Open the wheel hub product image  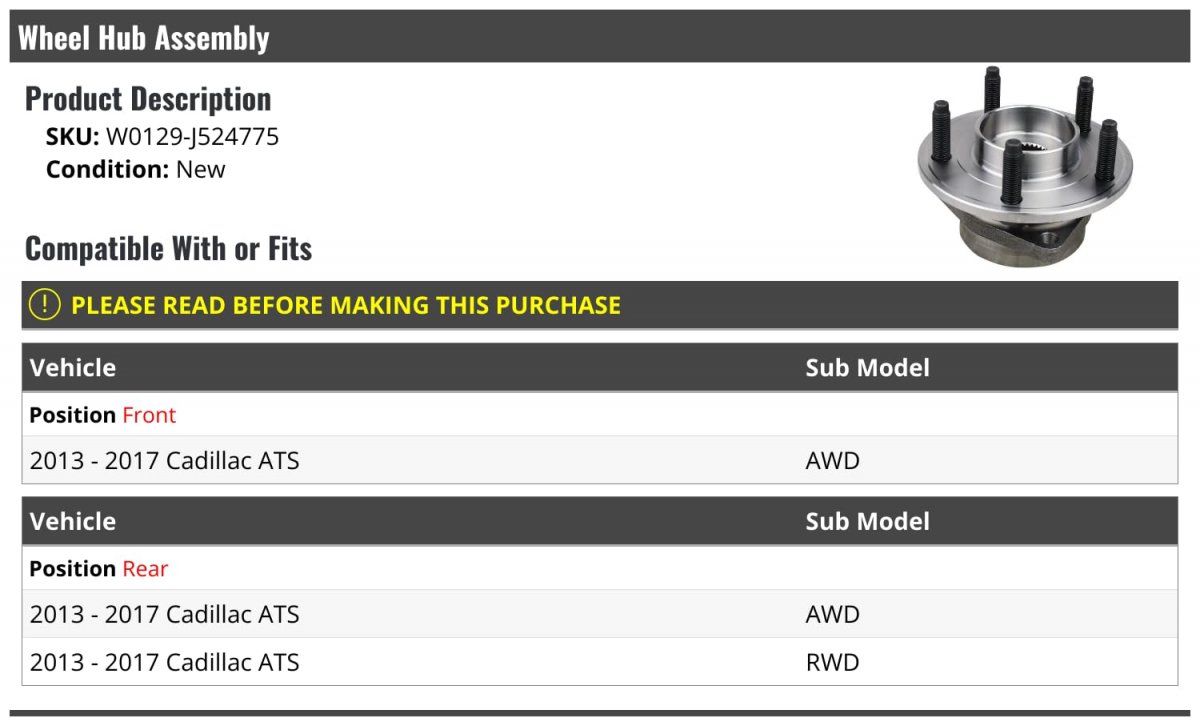click(1026, 165)
